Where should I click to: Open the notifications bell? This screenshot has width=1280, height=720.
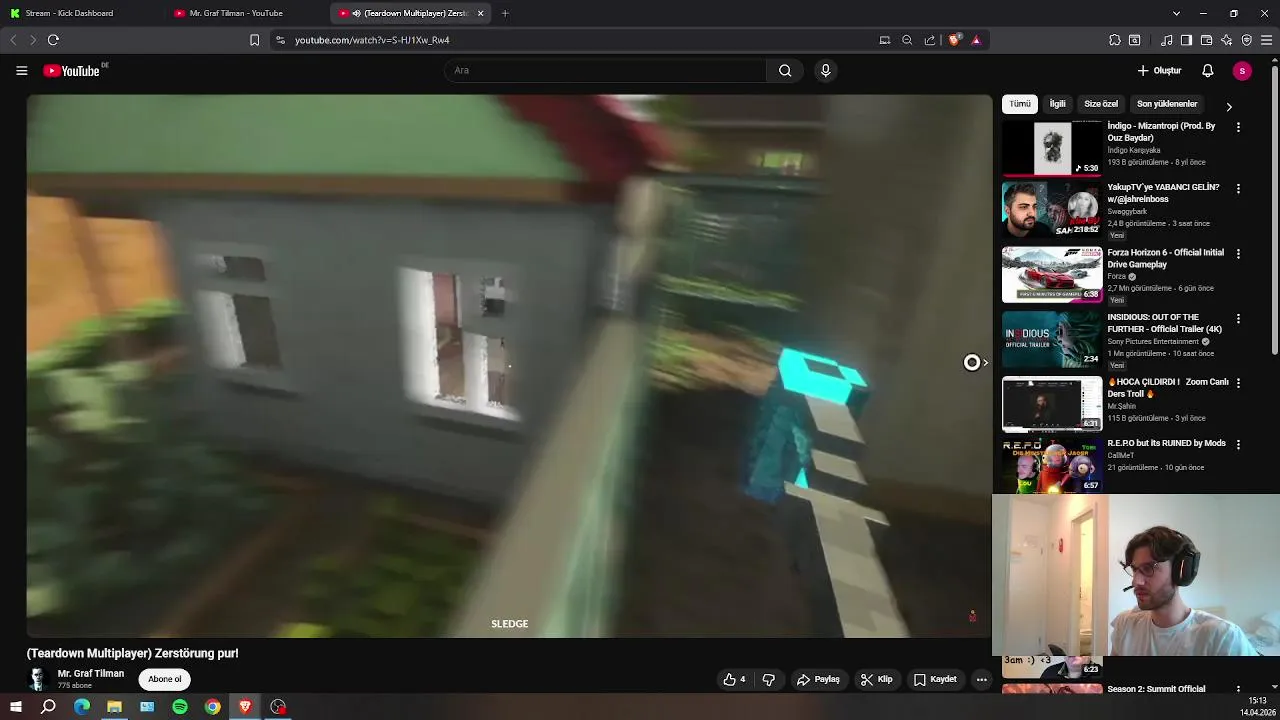1207,70
